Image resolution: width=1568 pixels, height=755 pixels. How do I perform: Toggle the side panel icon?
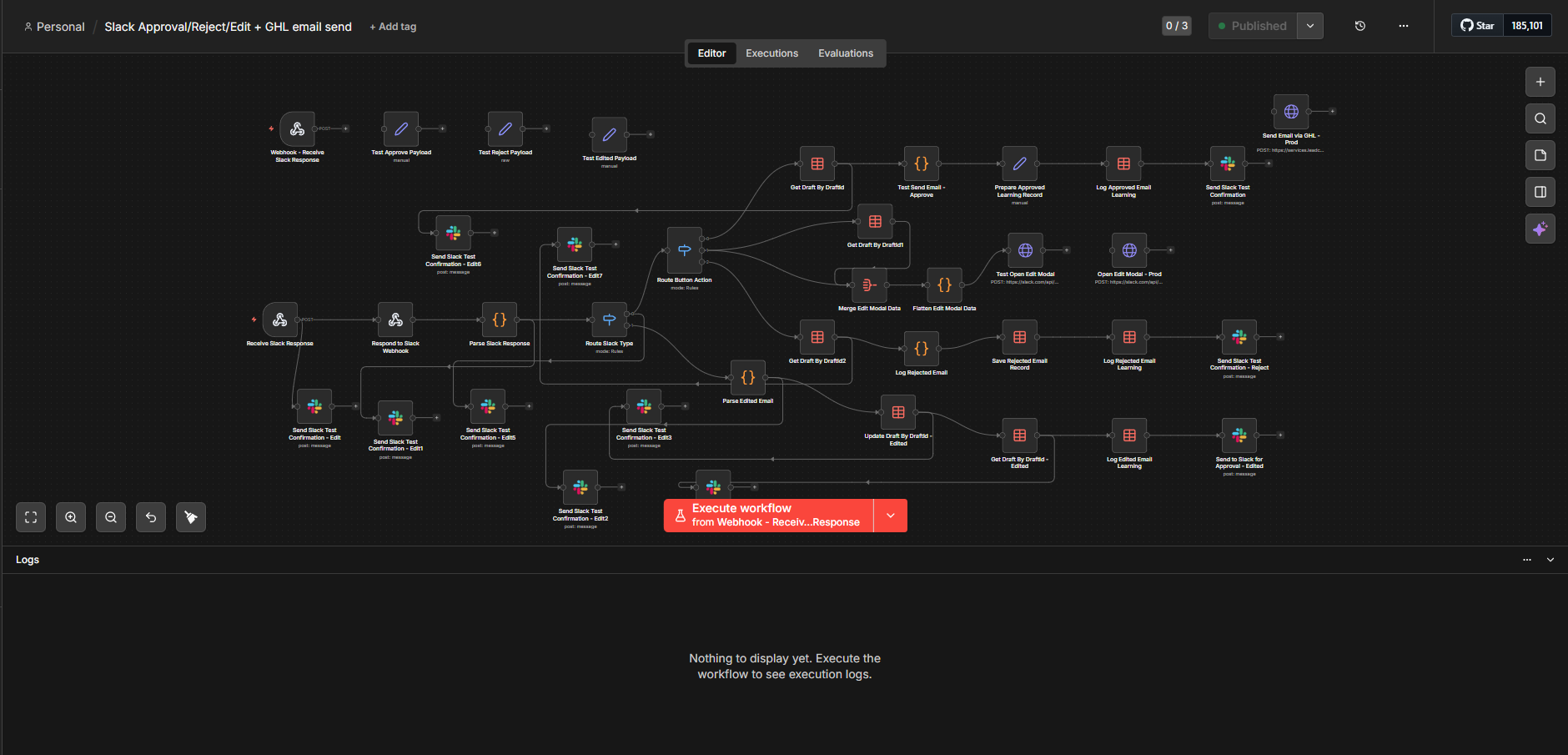click(x=1540, y=192)
